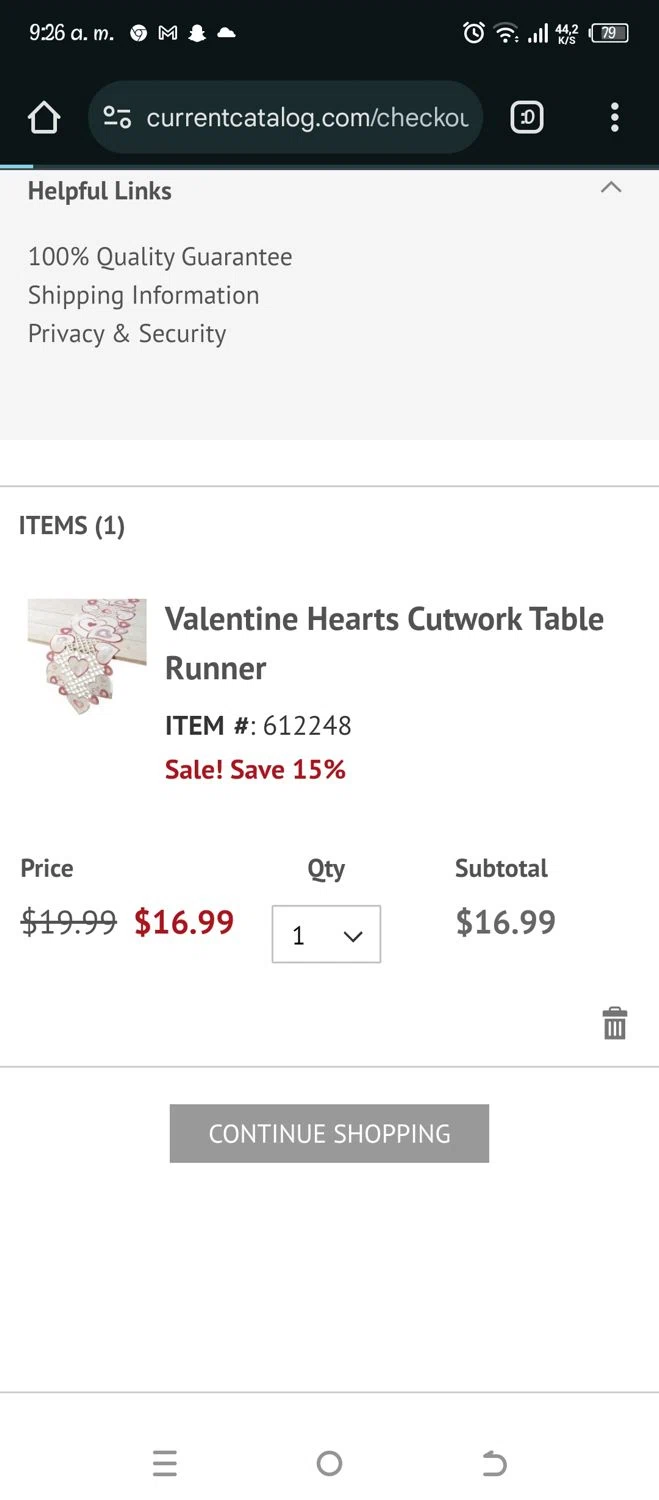
Task: Open 100% Quality Guarantee link
Action: point(160,257)
